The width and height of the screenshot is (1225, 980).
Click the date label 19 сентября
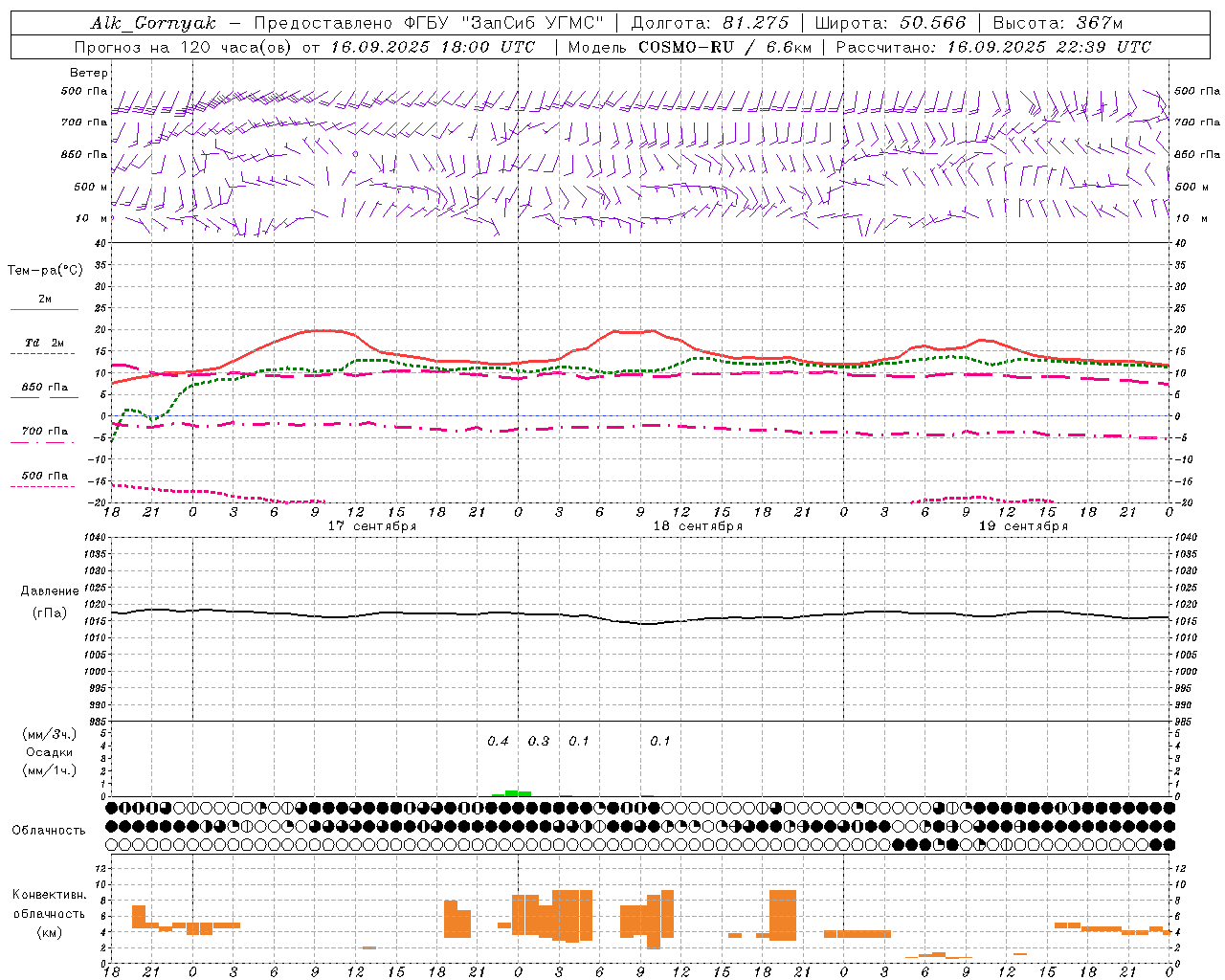pos(1023,526)
